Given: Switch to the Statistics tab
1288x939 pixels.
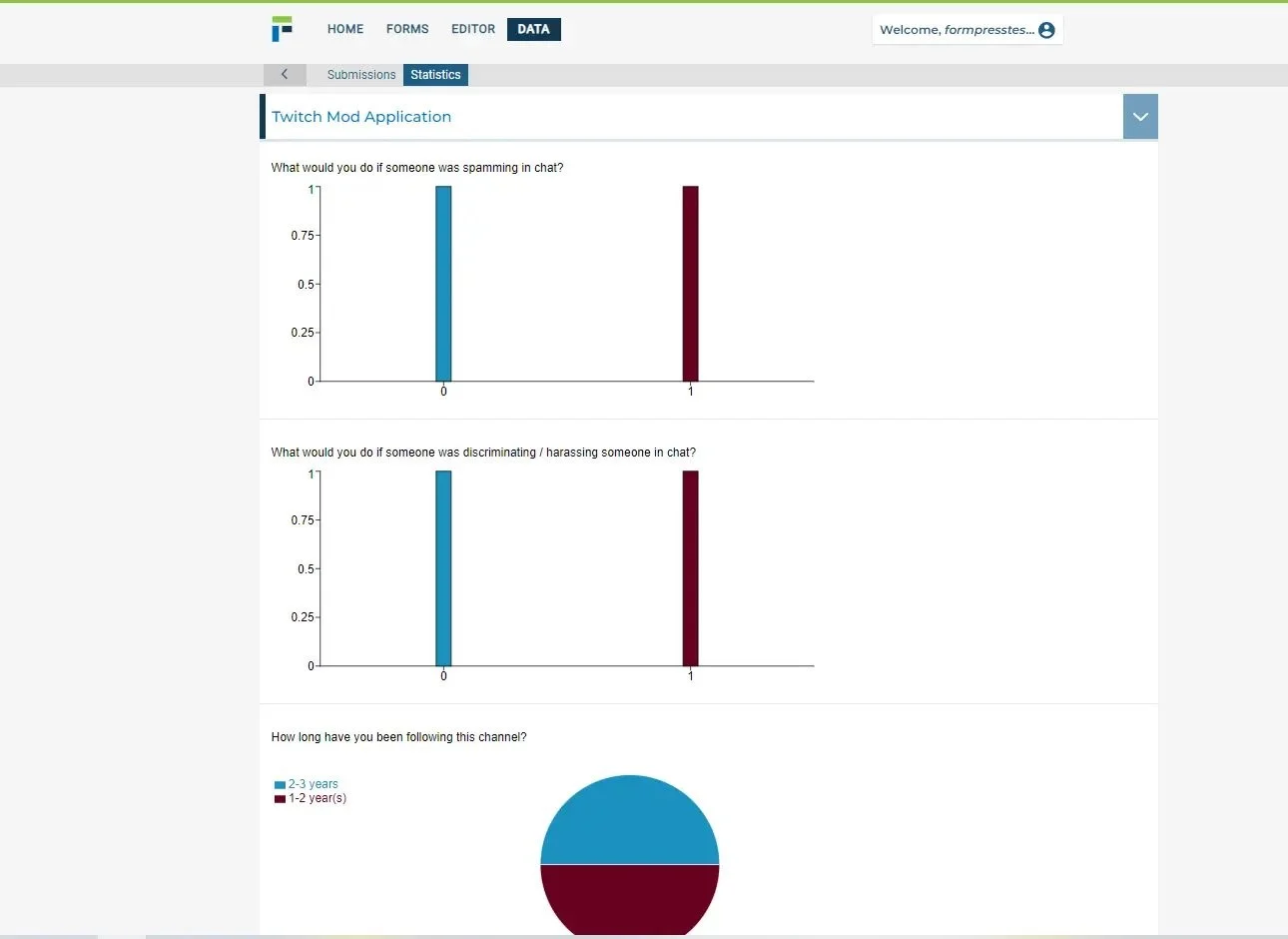Looking at the screenshot, I should click(435, 75).
